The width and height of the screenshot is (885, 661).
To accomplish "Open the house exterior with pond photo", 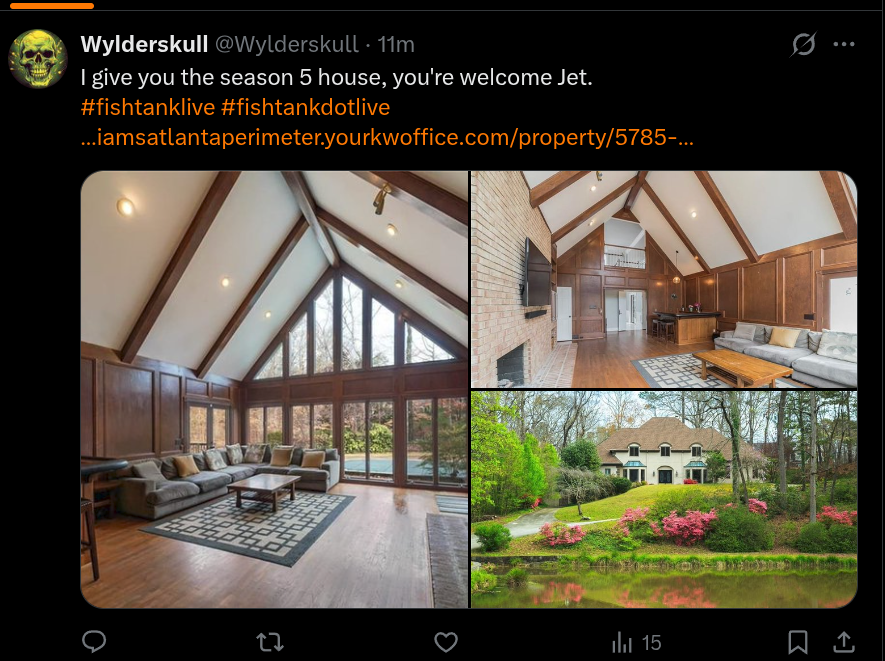I will (664, 500).
